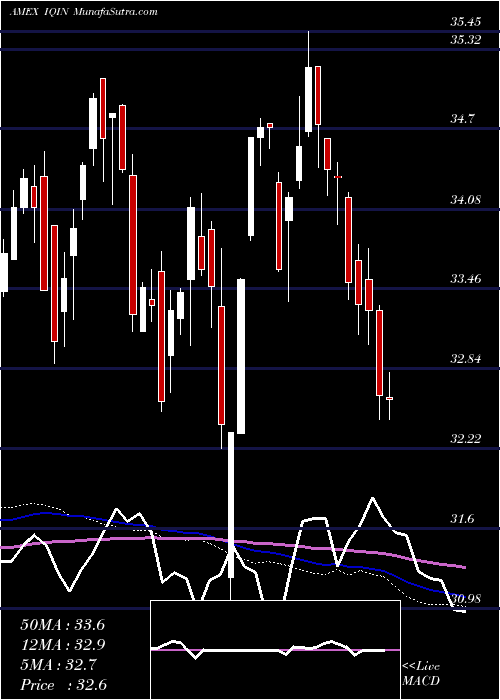Select the 35.45 price axis label
The image size is (500, 700).
point(465,21)
